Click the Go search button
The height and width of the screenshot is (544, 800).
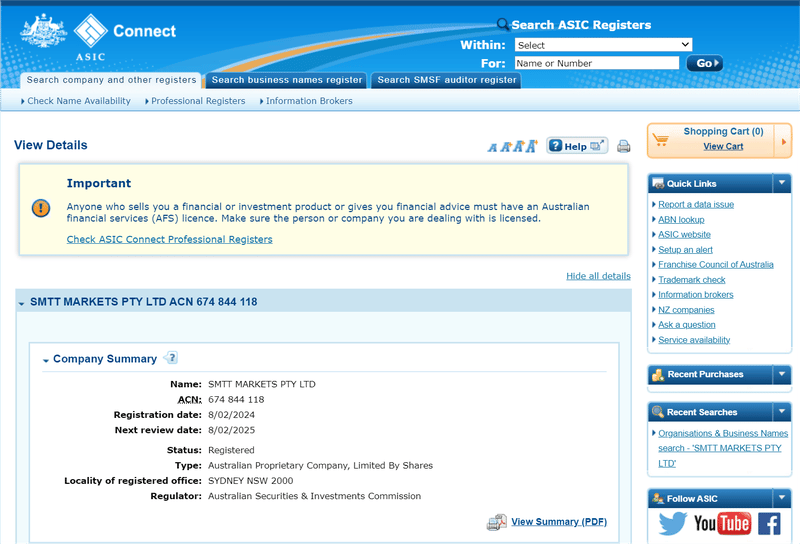[705, 63]
